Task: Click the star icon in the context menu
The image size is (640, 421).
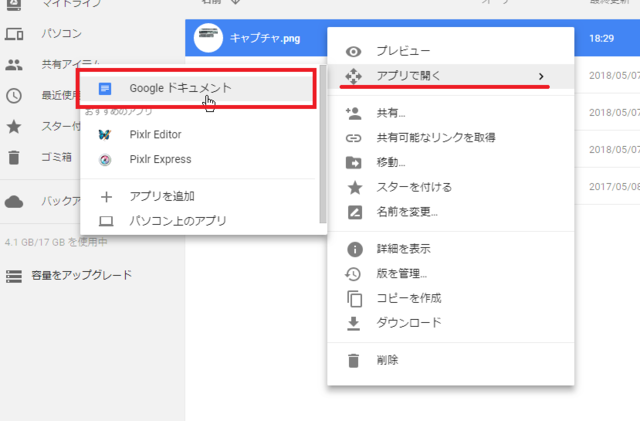Action: [355, 187]
